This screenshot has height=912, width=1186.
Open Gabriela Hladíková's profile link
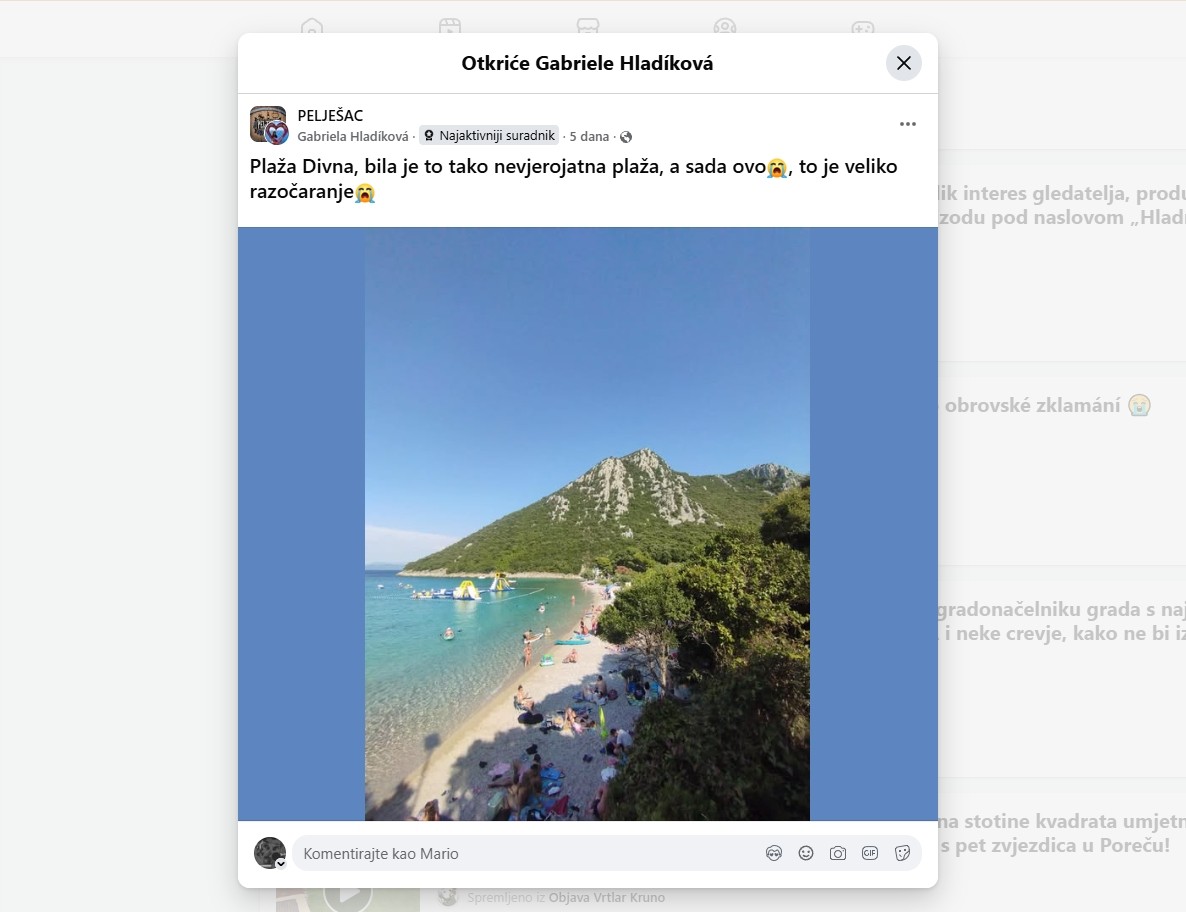pos(352,136)
